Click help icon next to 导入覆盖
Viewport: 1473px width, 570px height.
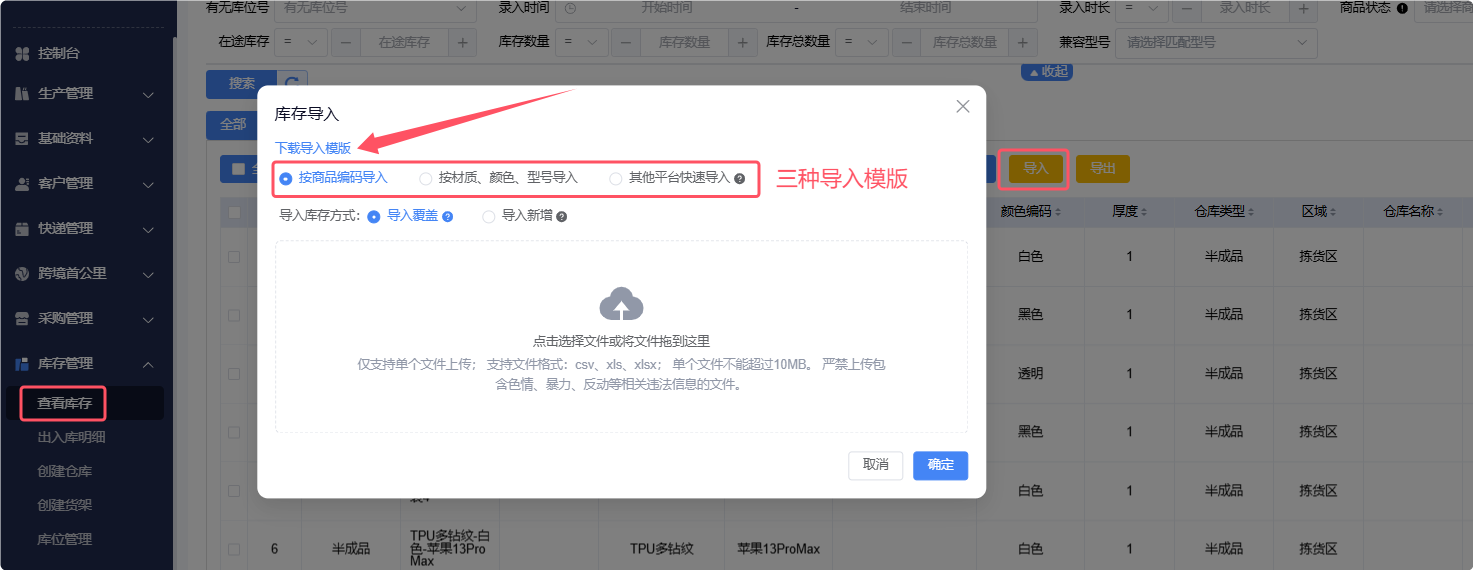(448, 216)
